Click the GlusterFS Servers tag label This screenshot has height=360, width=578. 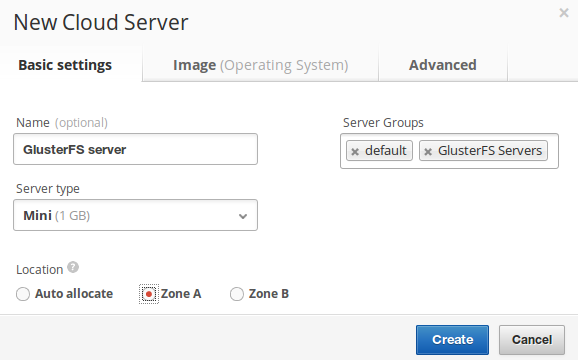pos(490,151)
